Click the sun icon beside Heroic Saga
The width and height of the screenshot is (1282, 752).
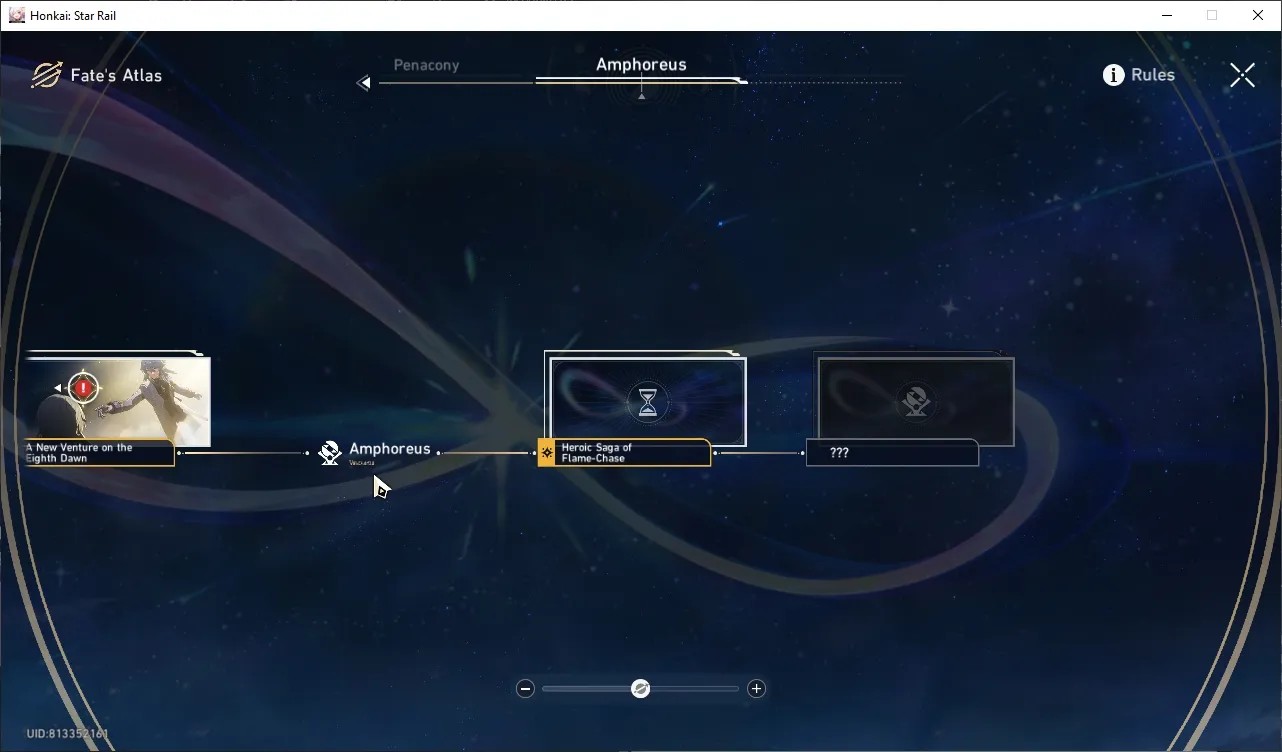(547, 453)
